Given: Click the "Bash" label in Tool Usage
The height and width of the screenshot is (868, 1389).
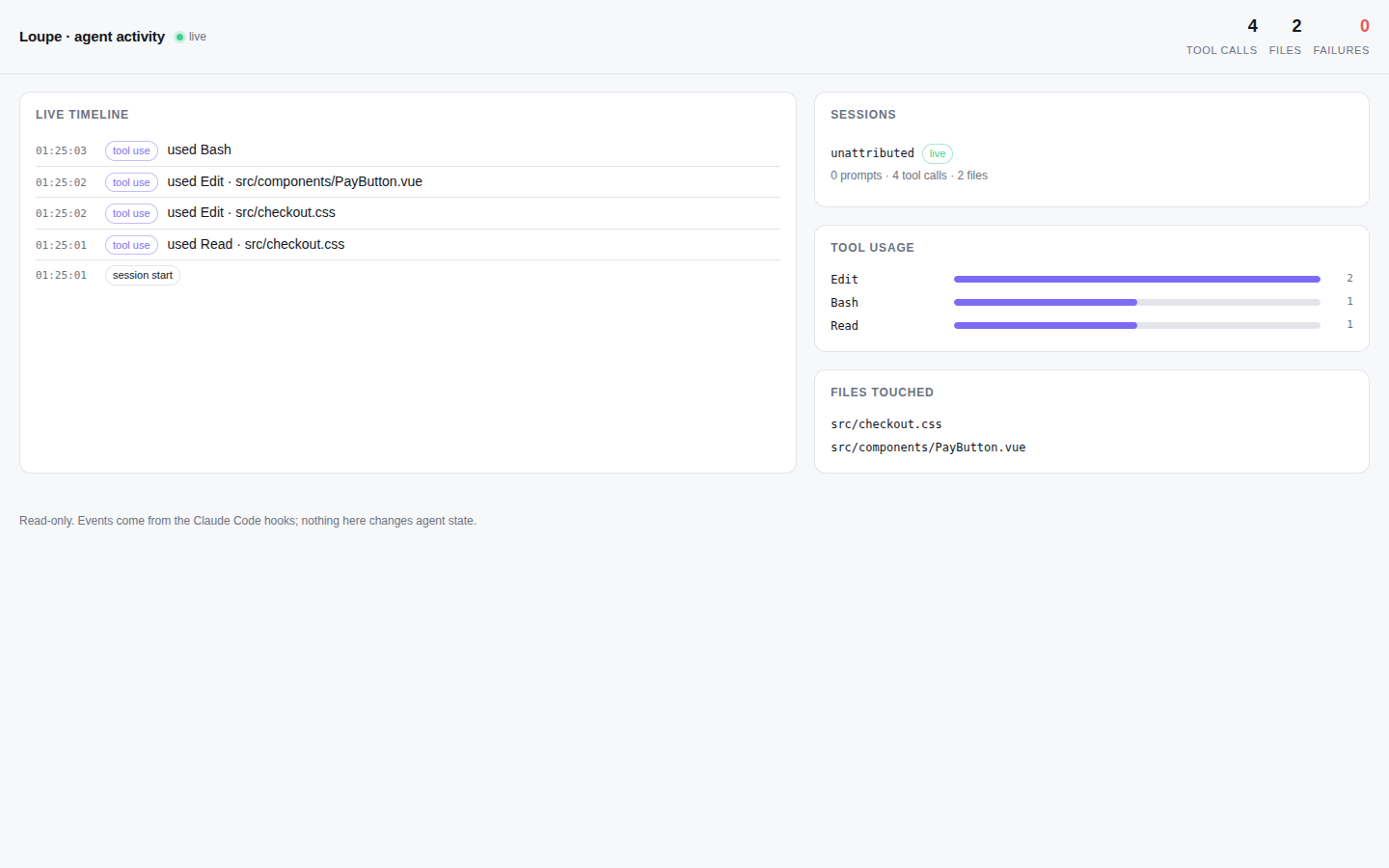Looking at the screenshot, I should [x=844, y=303].
